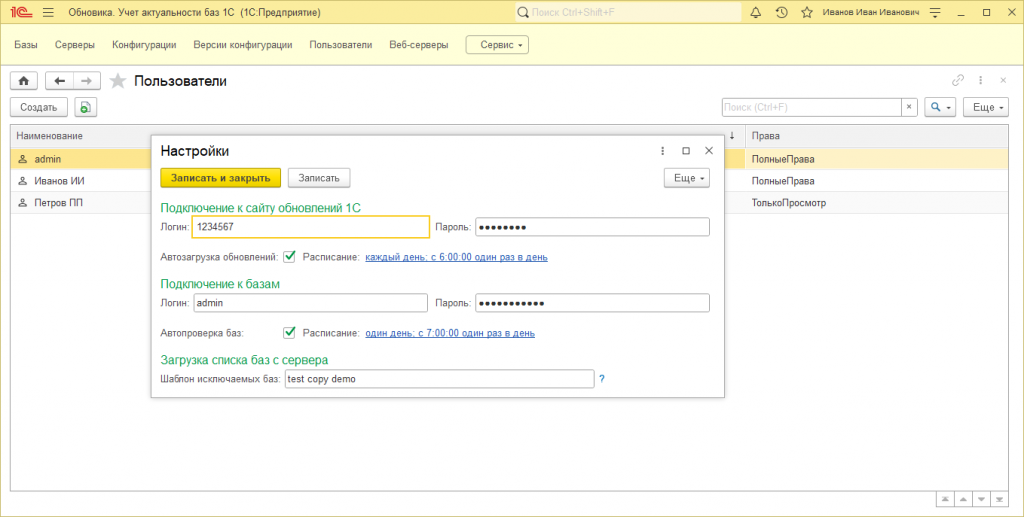Open Пользователи section
The width and height of the screenshot is (1024, 517).
coord(341,45)
